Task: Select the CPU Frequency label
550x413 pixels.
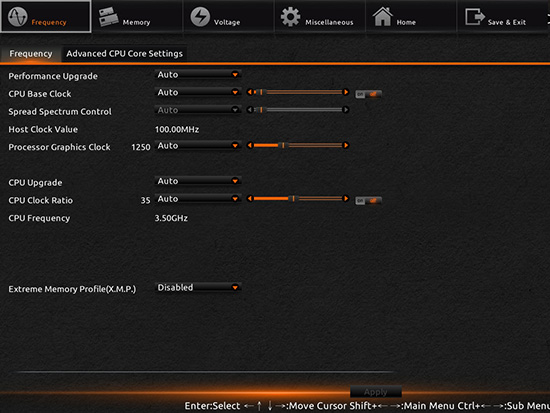Action: pyautogui.click(x=39, y=218)
